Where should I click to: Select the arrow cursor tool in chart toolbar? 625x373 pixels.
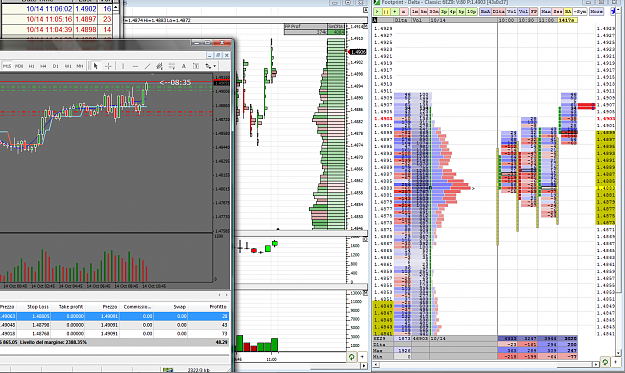95,66
